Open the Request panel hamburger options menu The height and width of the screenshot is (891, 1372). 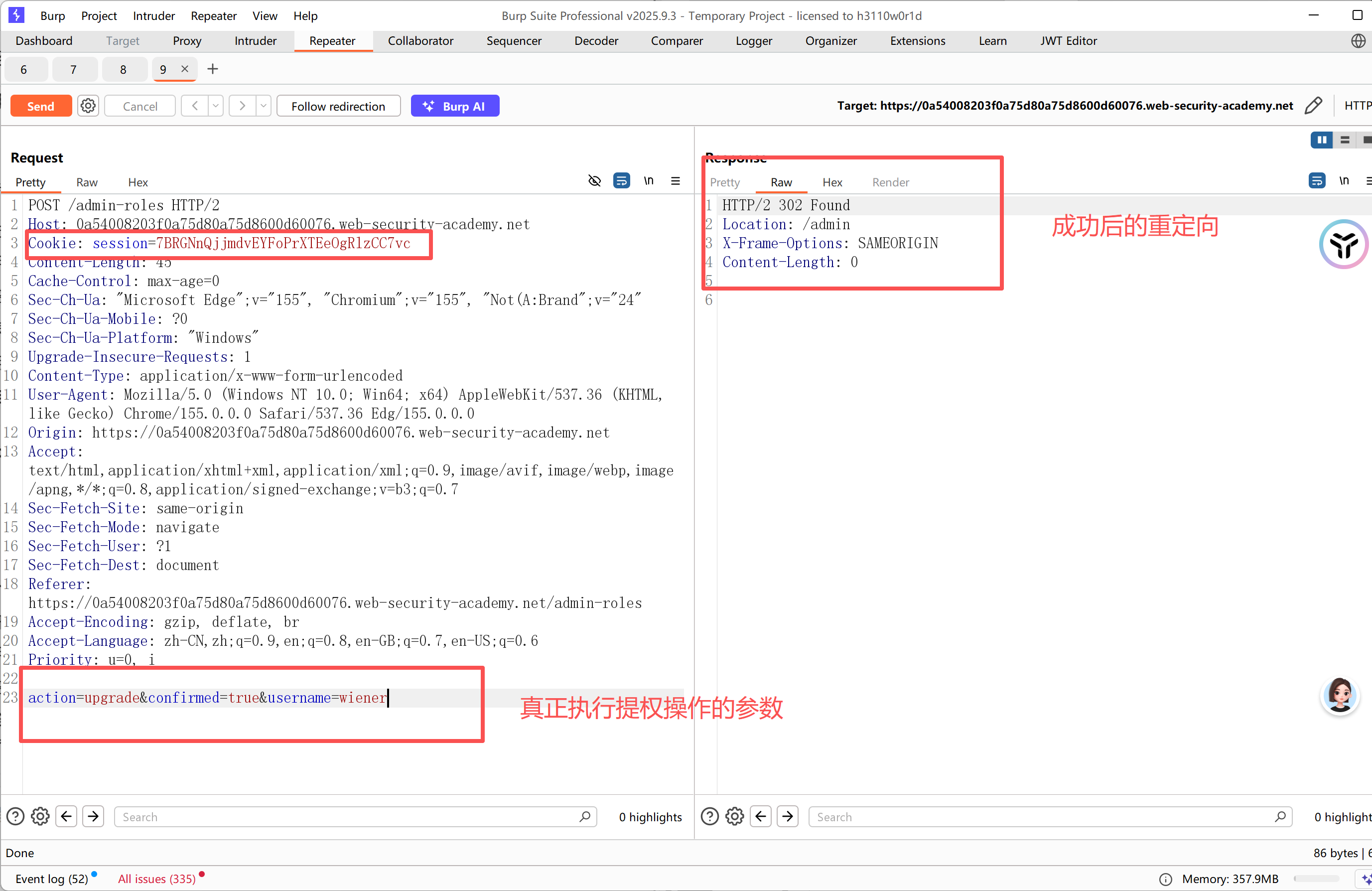coord(676,181)
